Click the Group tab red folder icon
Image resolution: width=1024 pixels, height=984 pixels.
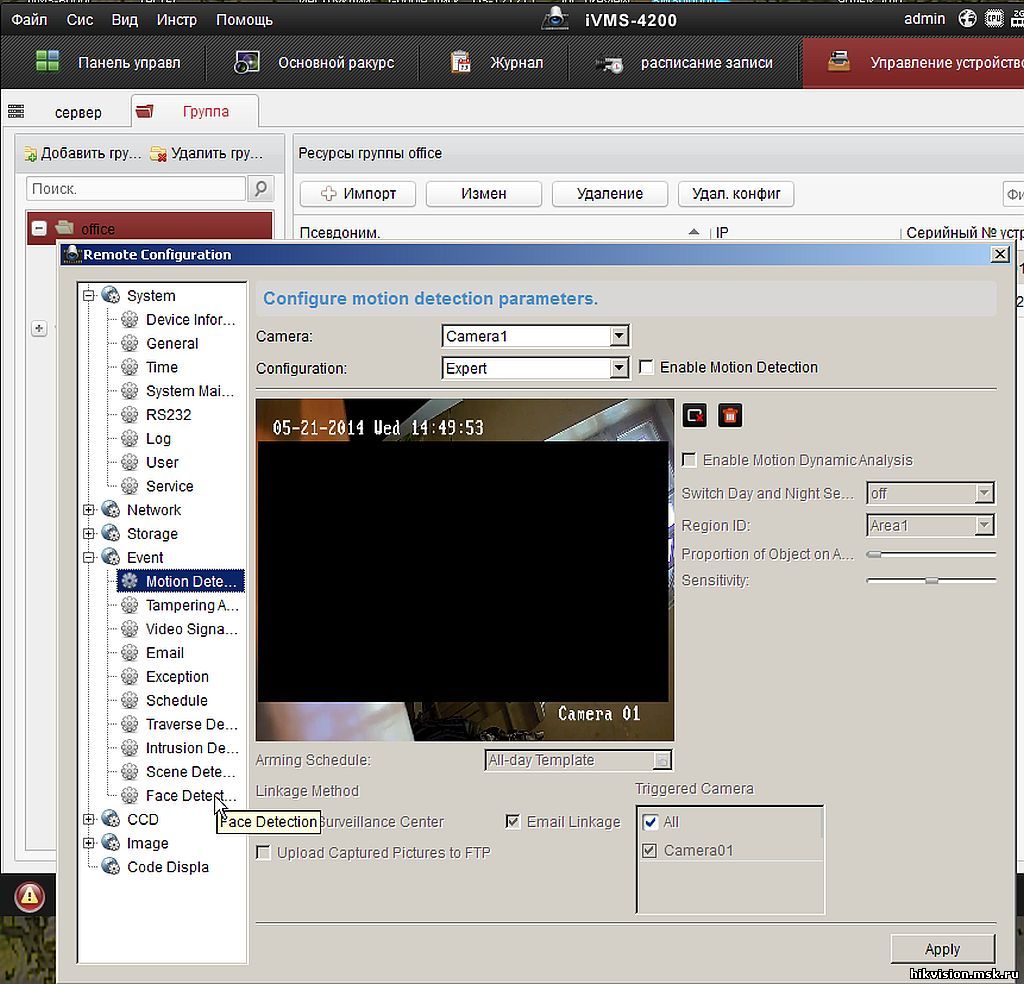[x=144, y=111]
